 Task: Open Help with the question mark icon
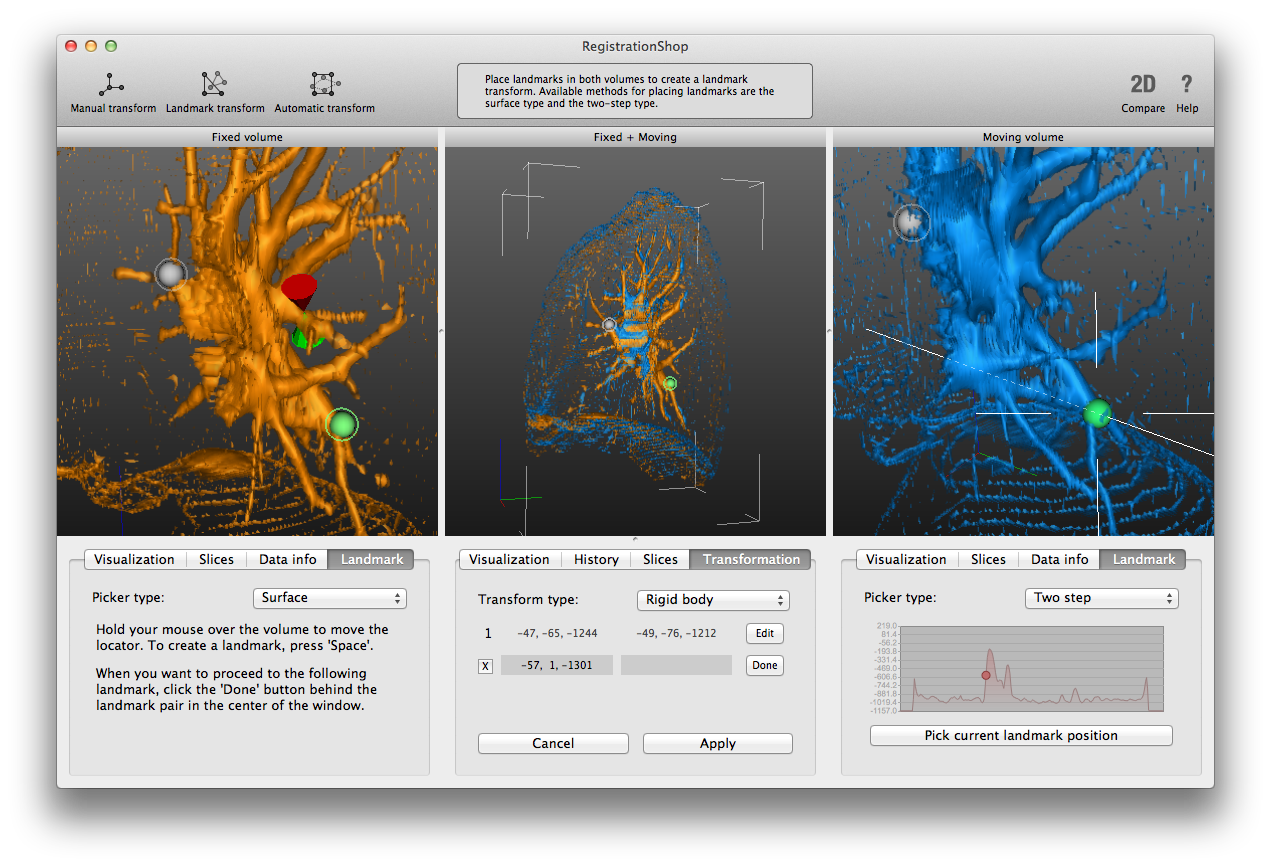[1187, 85]
